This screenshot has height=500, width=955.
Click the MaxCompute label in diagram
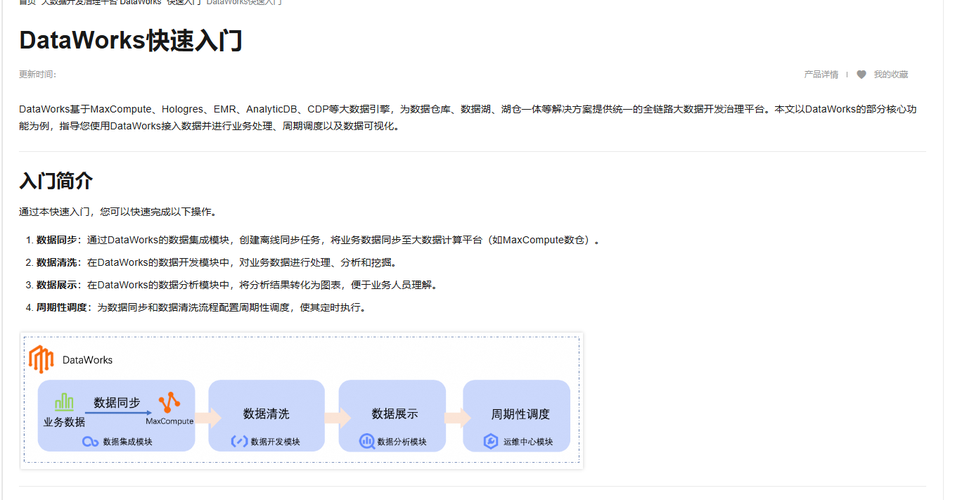[169, 421]
